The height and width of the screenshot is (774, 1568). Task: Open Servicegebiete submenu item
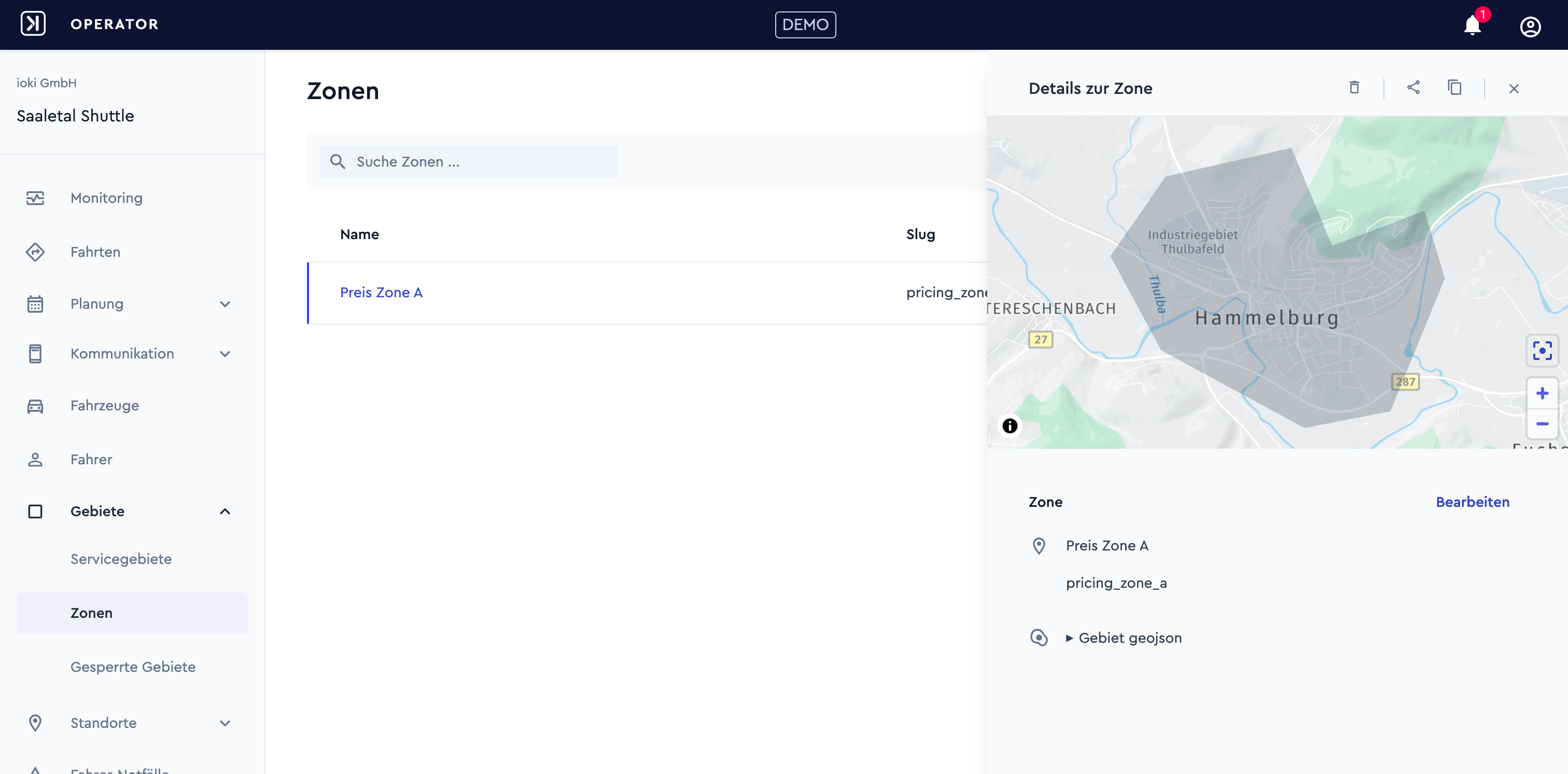121,559
